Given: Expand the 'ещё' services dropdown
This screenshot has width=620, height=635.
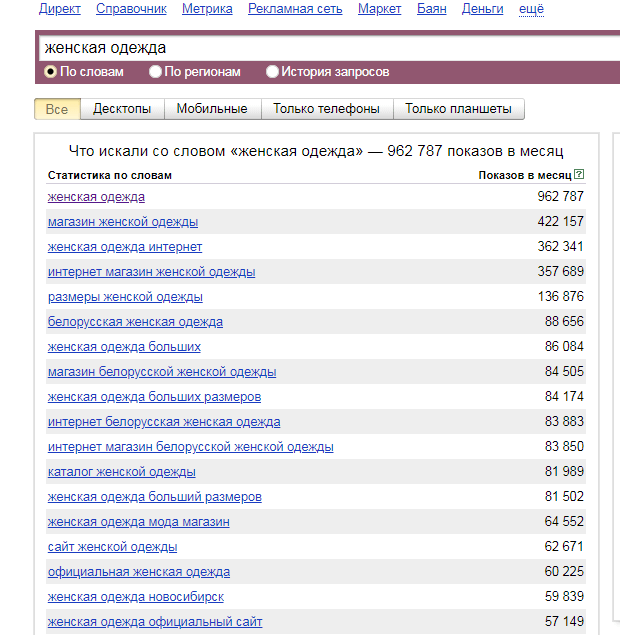Looking at the screenshot, I should pos(531,9).
